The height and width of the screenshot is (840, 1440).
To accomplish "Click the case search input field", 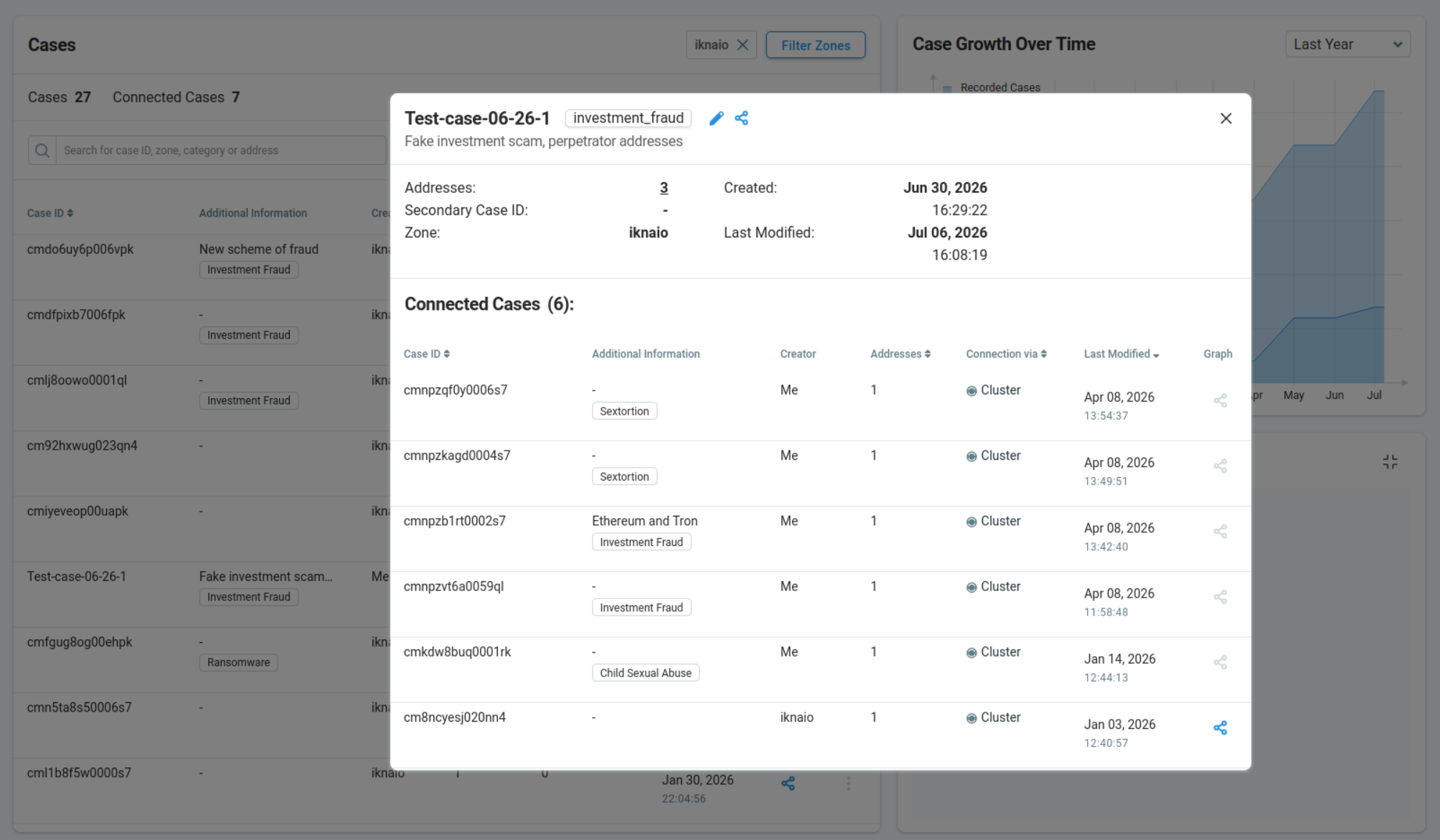I will pyautogui.click(x=221, y=151).
